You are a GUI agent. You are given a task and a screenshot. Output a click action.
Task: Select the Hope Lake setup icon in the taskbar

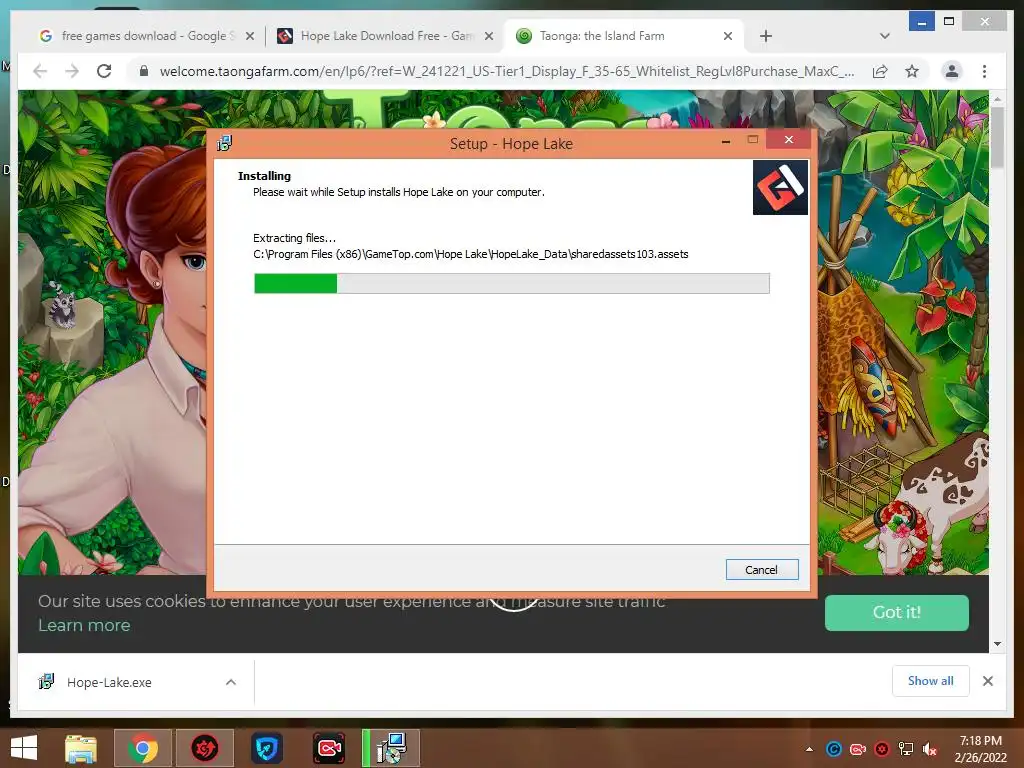pos(391,748)
